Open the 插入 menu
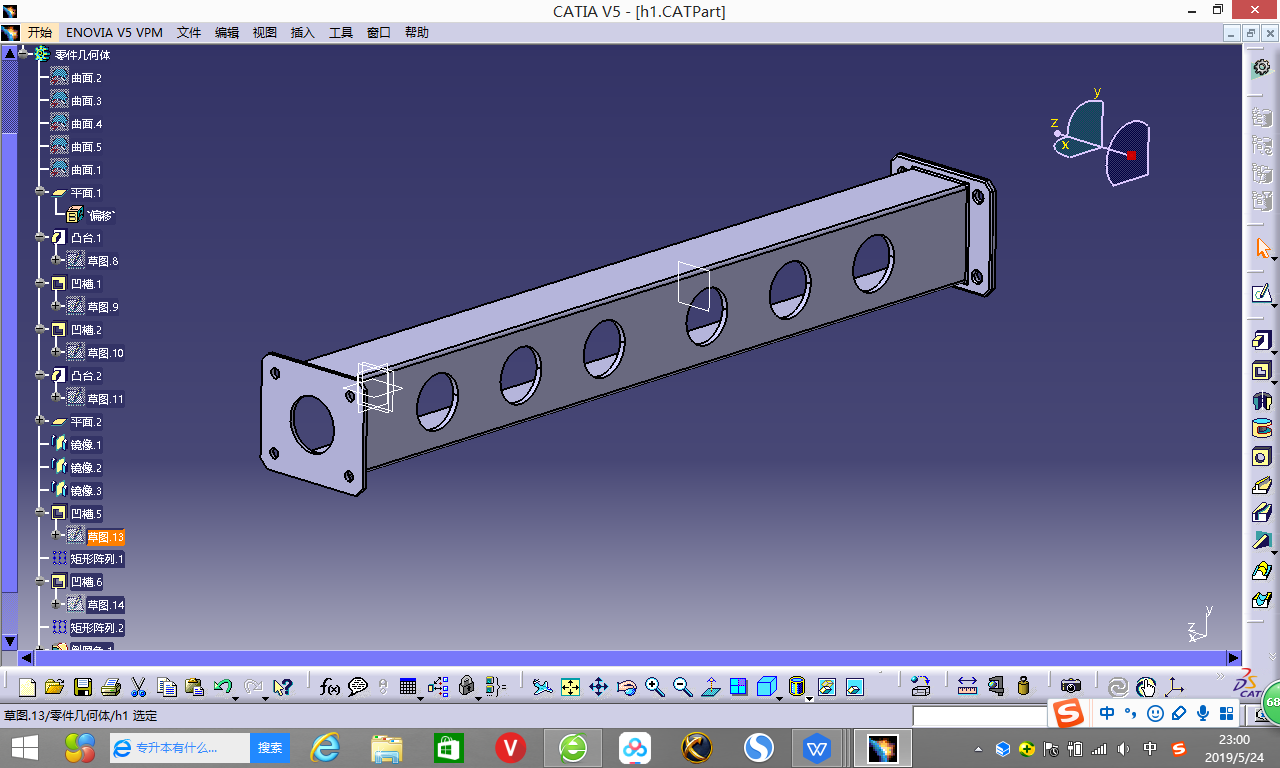This screenshot has width=1280, height=768. [x=302, y=32]
